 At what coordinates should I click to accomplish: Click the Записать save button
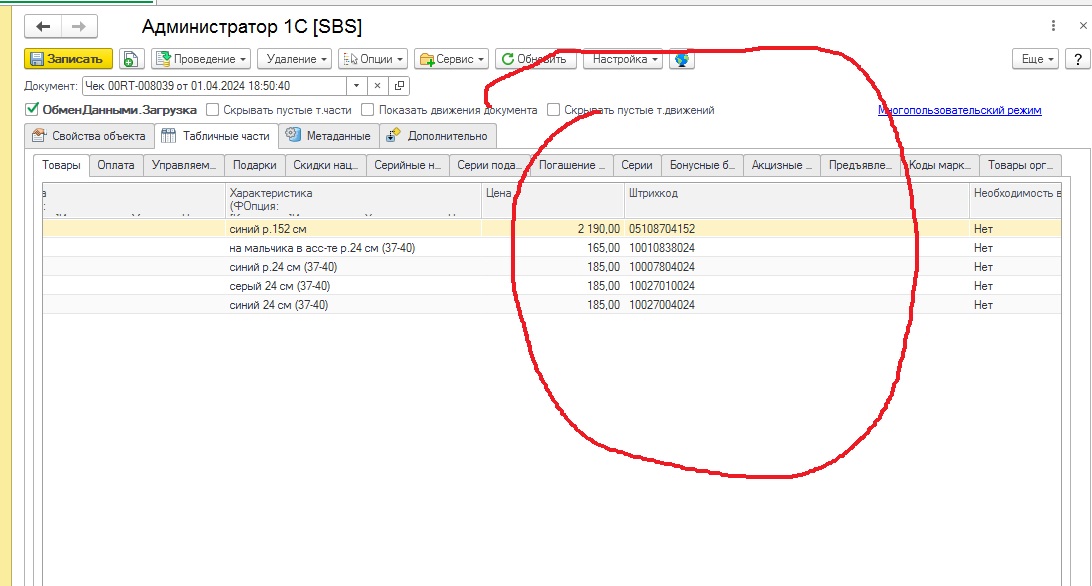coord(68,59)
